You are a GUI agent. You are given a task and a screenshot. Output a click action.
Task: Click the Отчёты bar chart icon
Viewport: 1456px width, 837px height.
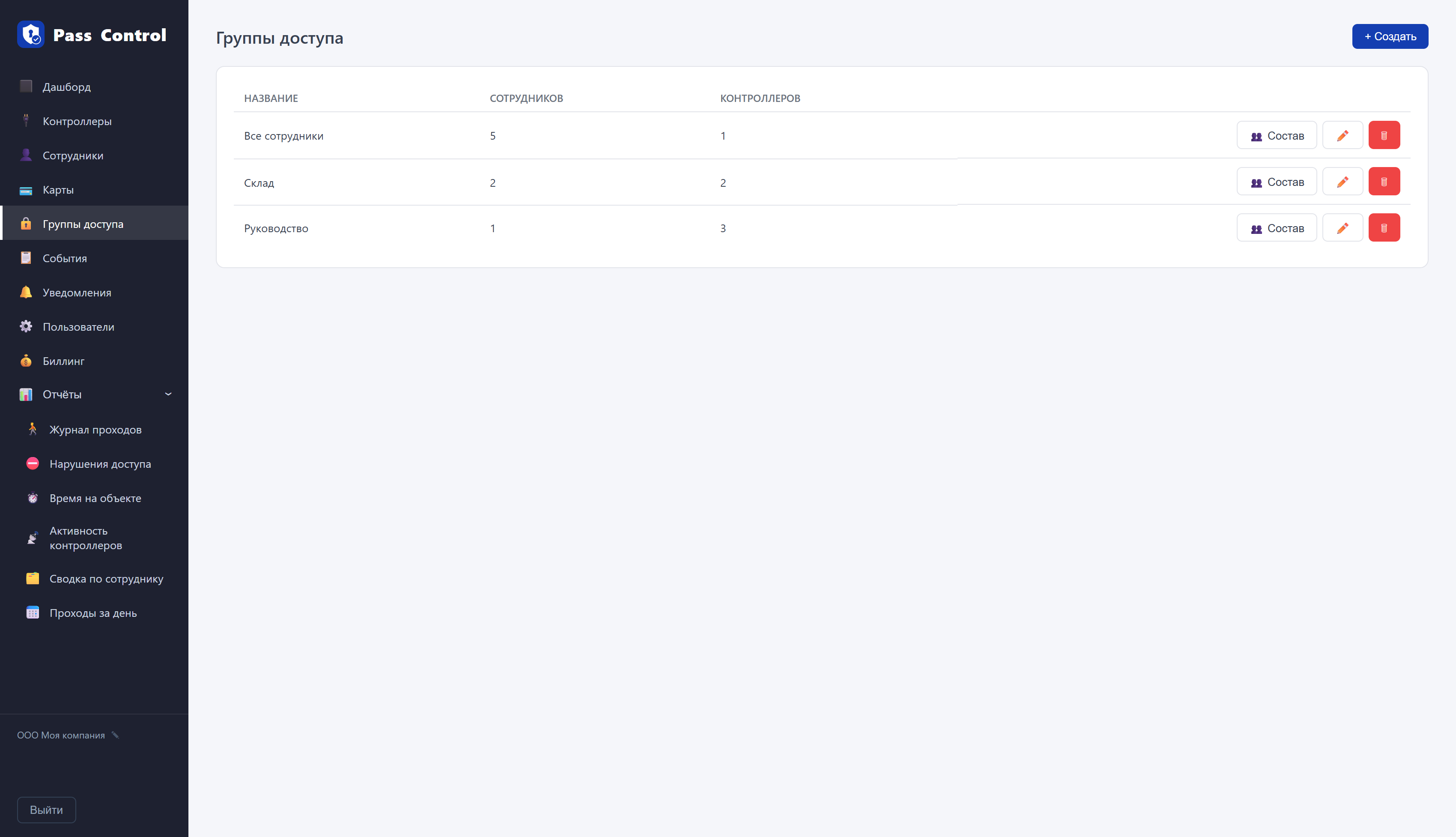click(26, 395)
